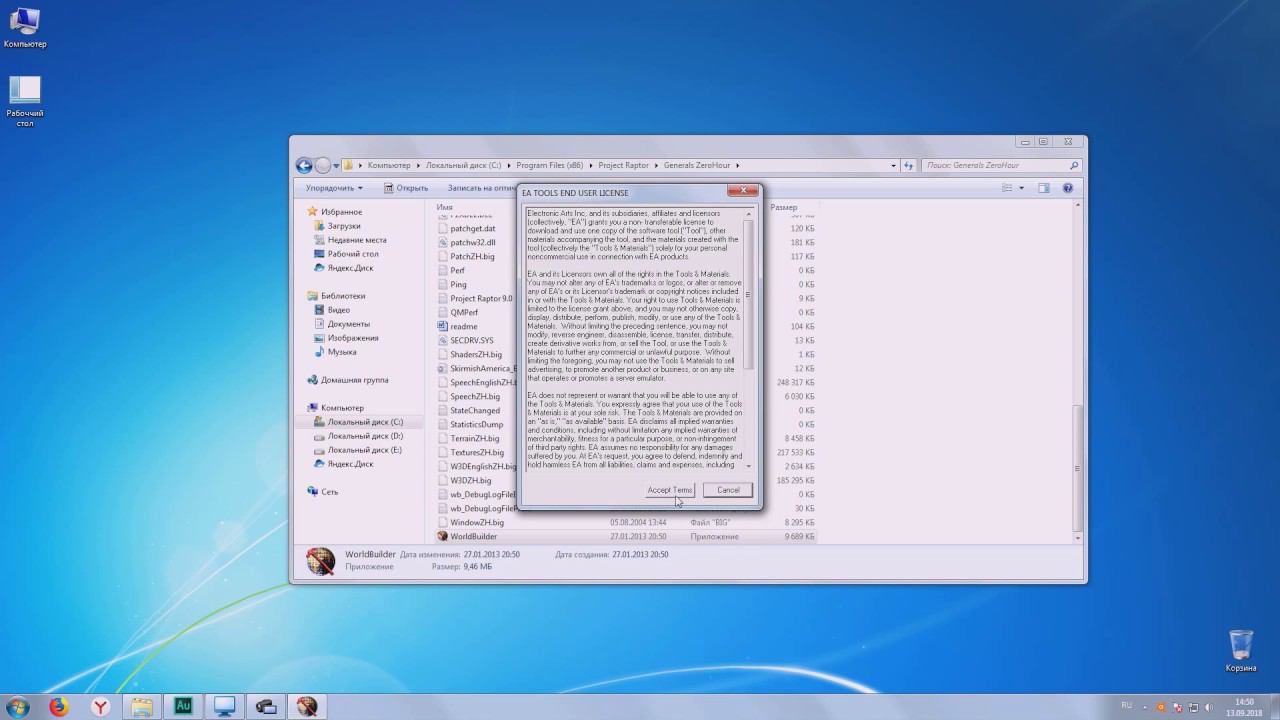The width and height of the screenshot is (1280, 720).
Task: Select 'Локальный диск (D:)' in navigation pane
Action: 365,436
